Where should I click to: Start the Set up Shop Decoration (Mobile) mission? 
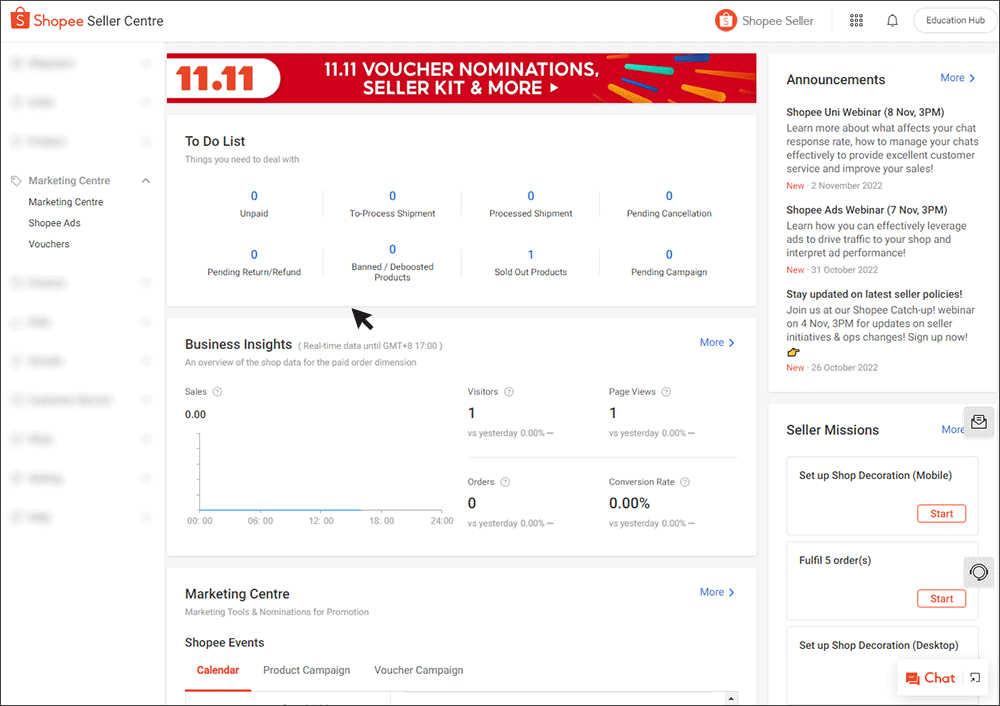(941, 514)
